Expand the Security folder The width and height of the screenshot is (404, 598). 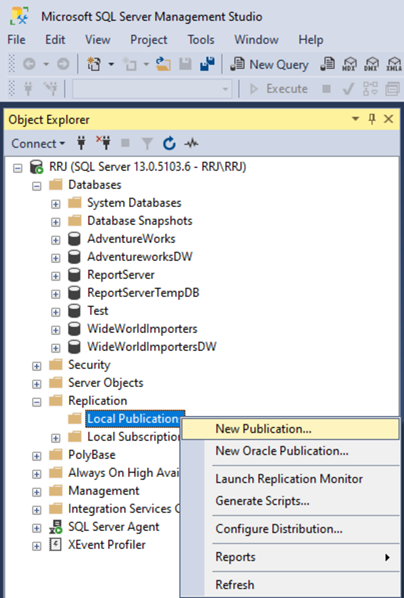click(x=37, y=366)
